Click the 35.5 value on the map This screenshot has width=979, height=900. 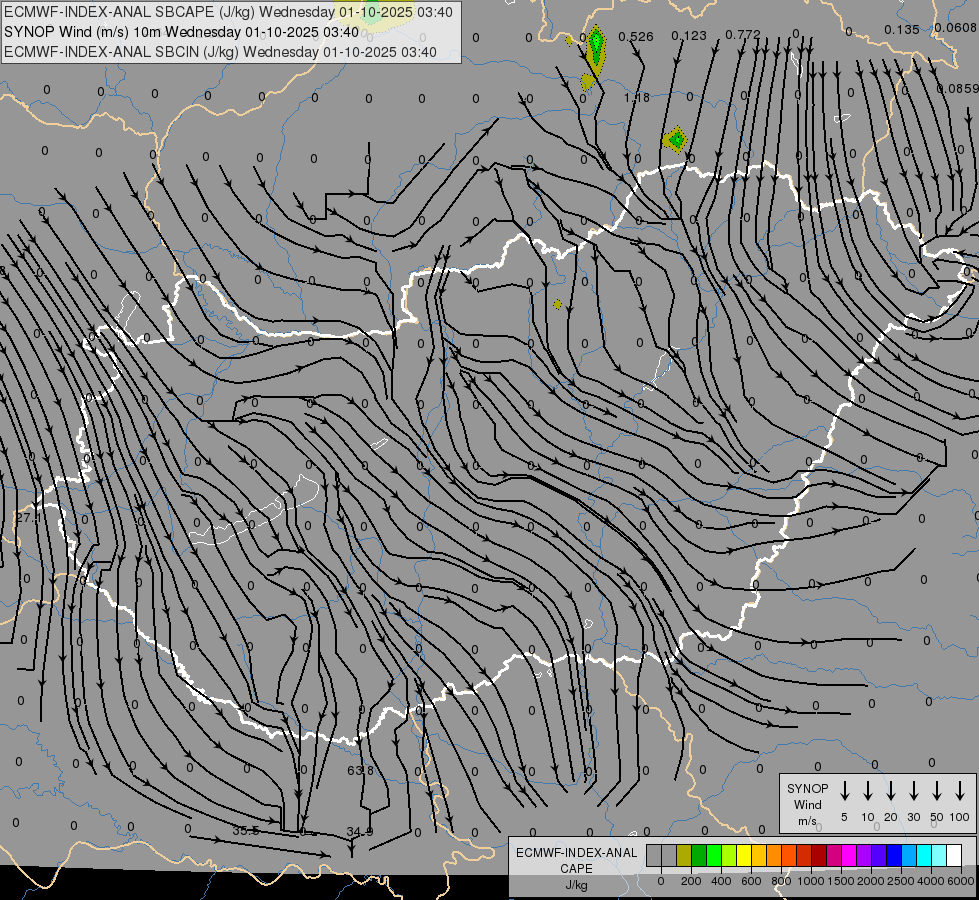245,831
